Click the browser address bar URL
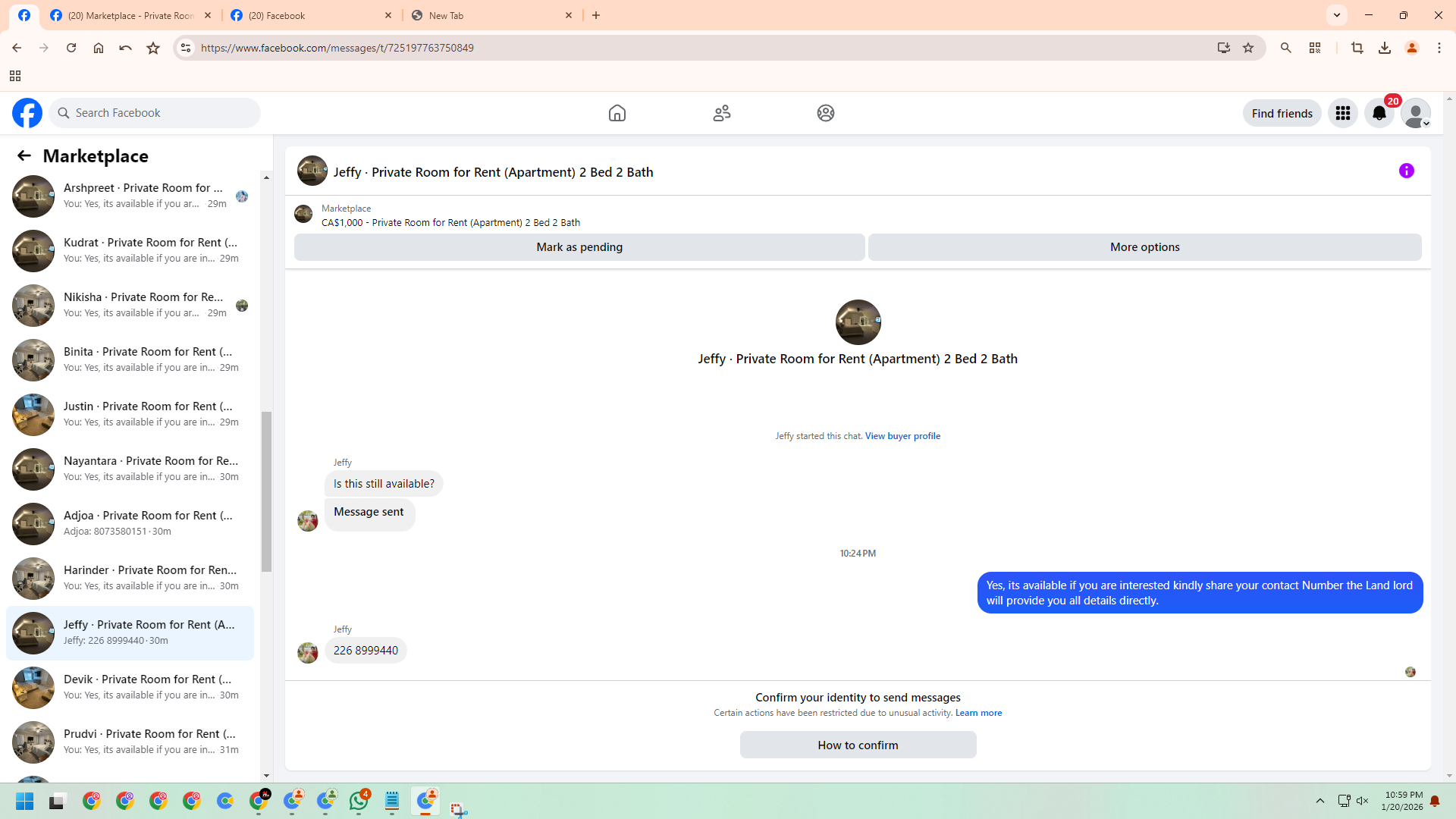The height and width of the screenshot is (819, 1456). click(x=337, y=48)
